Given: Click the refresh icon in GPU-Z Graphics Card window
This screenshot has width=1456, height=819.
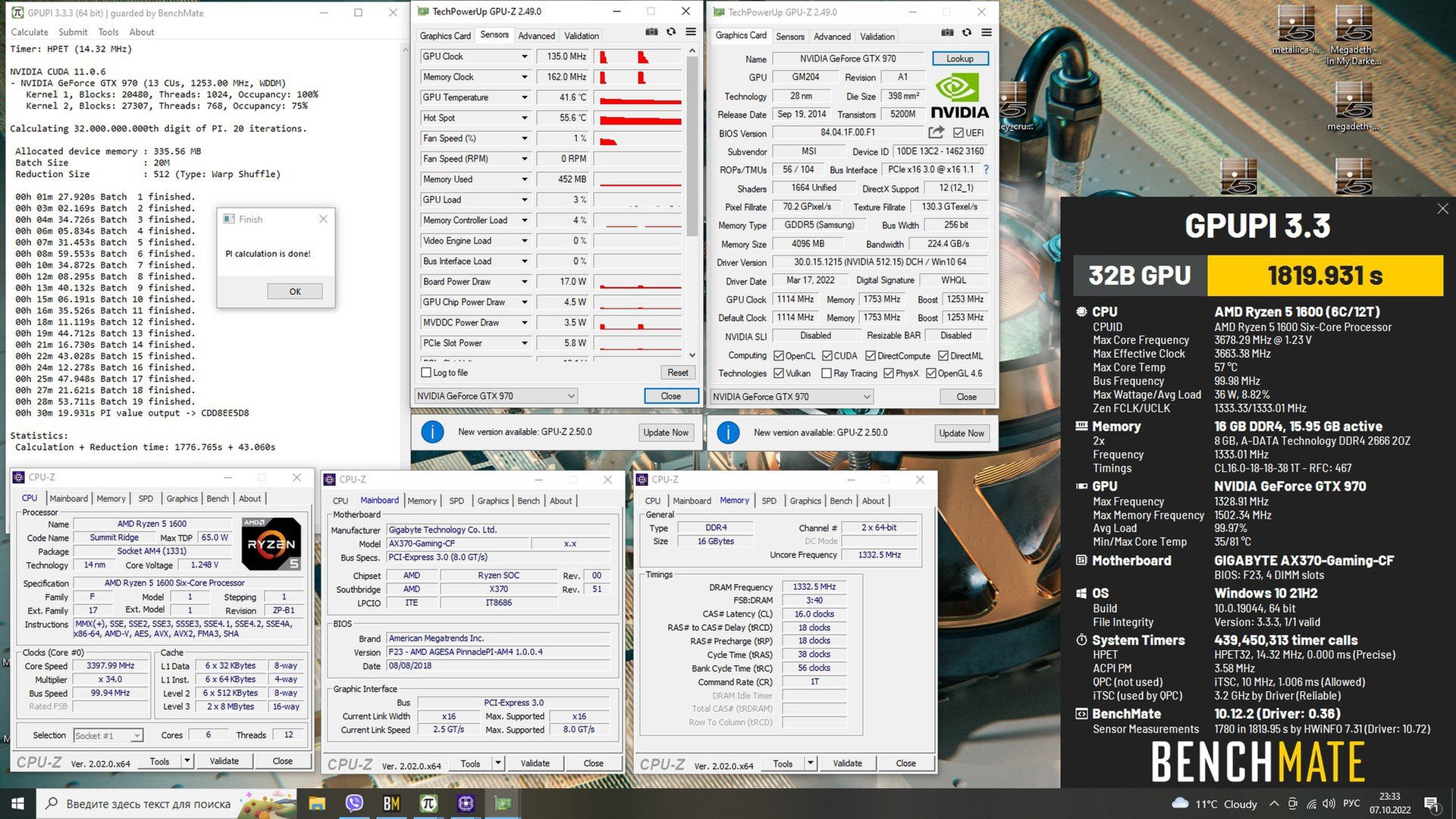Looking at the screenshot, I should tap(967, 33).
